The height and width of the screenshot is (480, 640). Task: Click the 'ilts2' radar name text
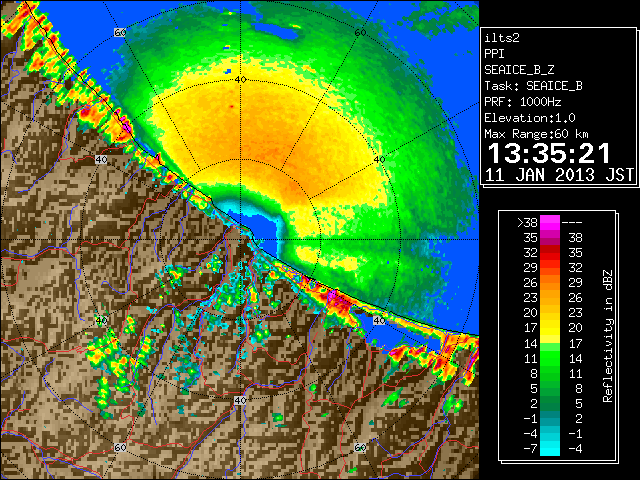click(x=502, y=38)
